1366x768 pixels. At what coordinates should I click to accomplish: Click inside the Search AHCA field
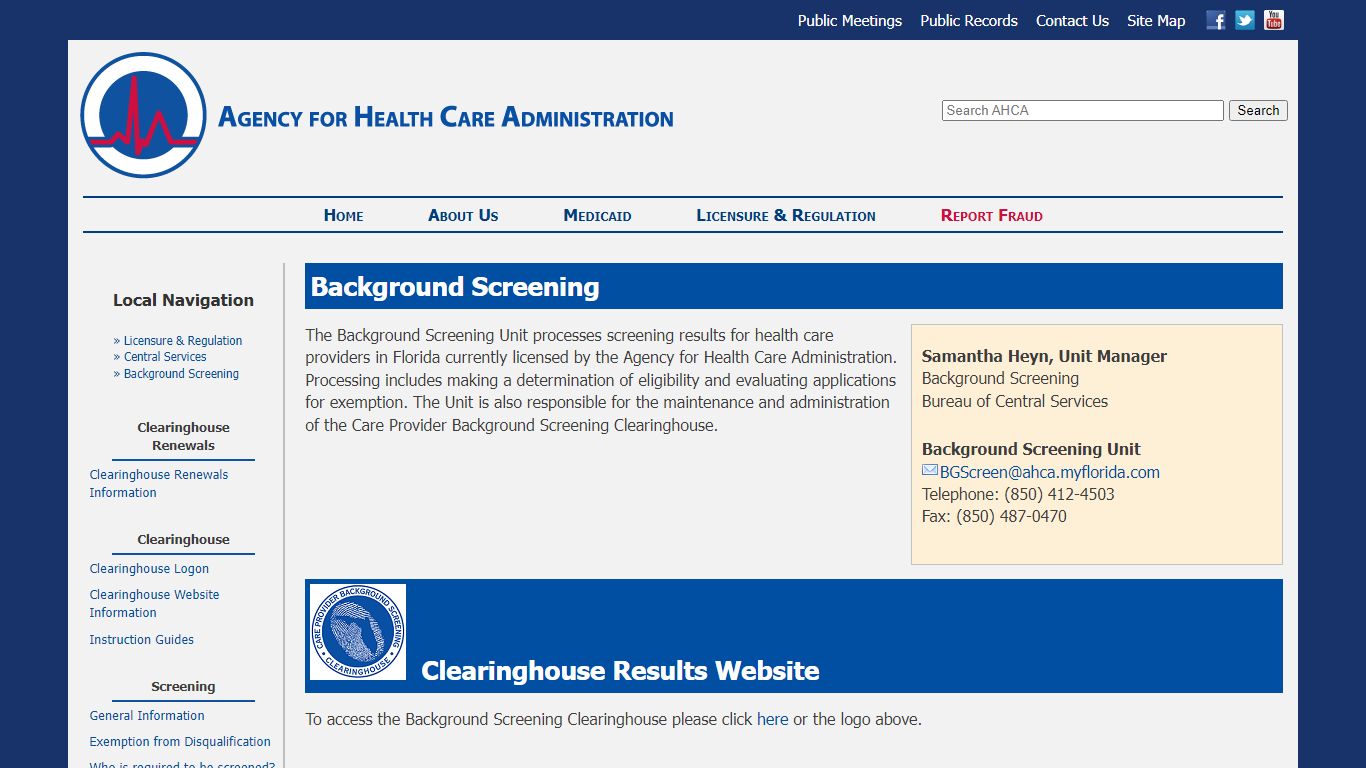tap(1082, 110)
